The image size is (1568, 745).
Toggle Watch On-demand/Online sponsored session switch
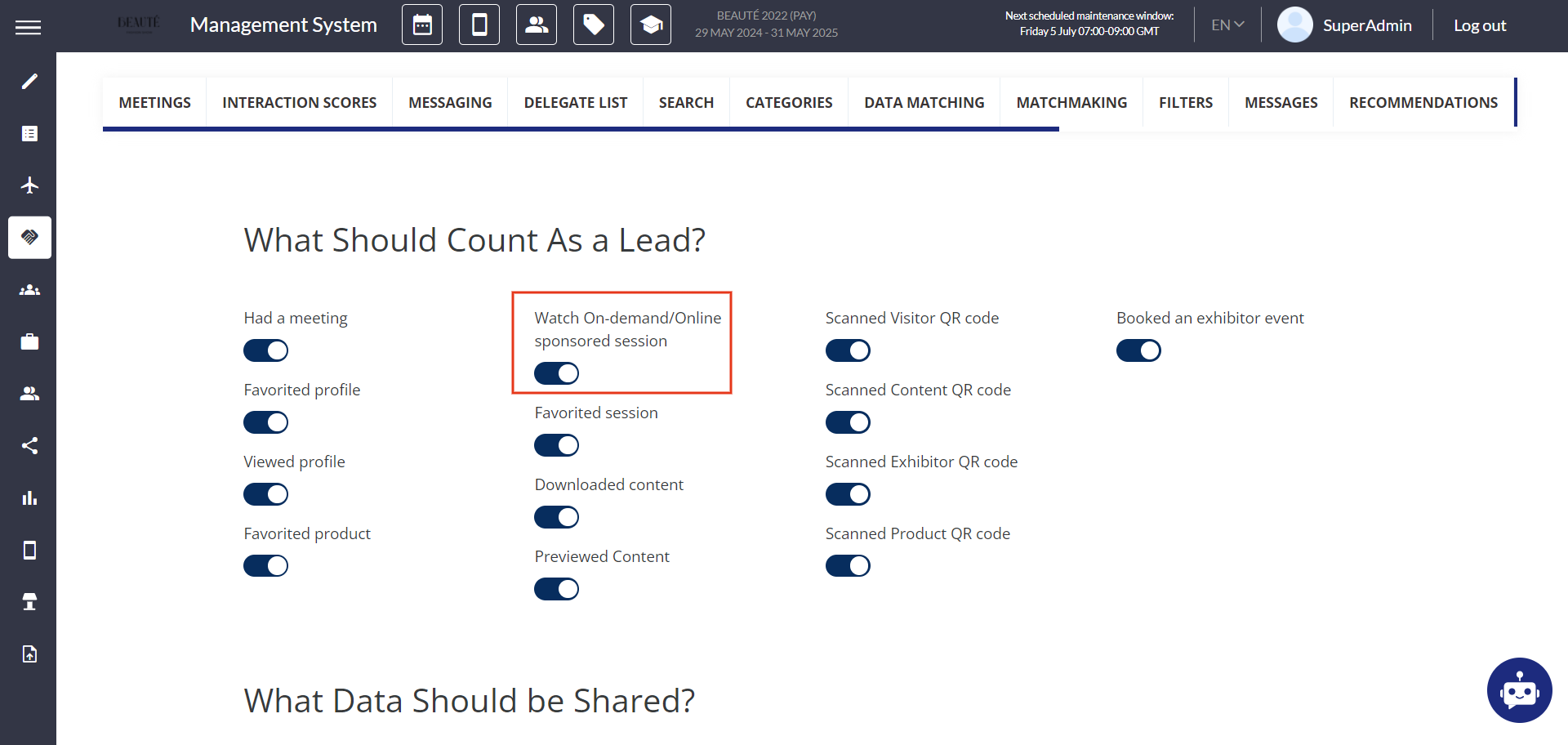tap(557, 373)
